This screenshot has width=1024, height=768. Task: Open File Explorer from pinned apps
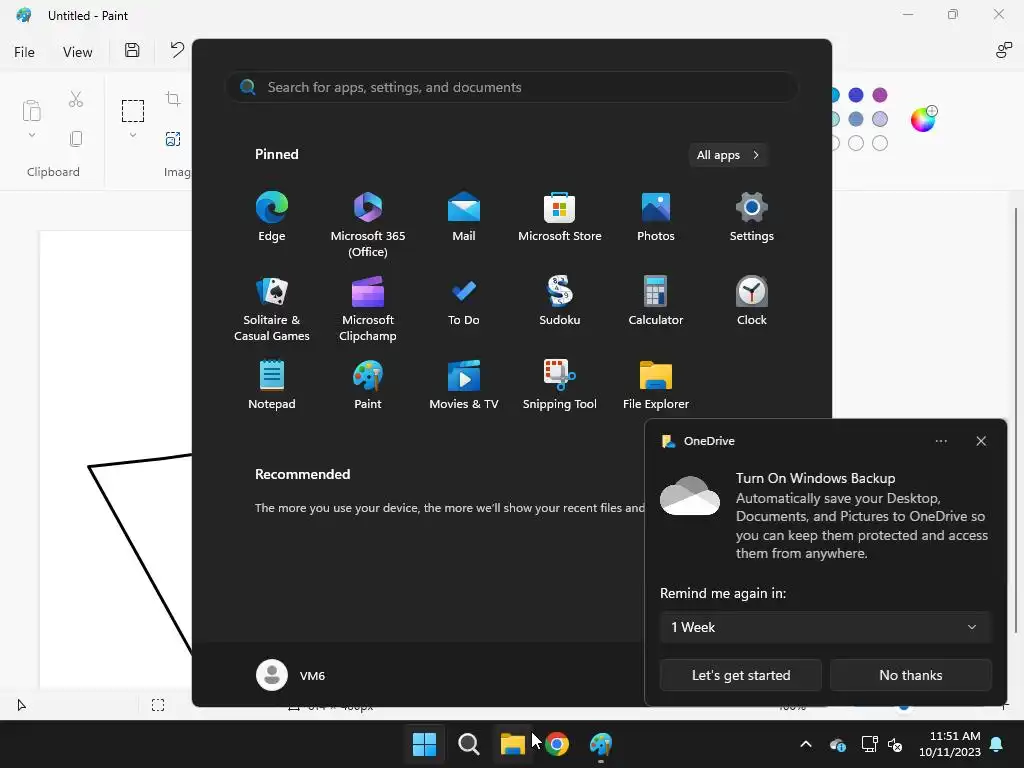coord(656,385)
